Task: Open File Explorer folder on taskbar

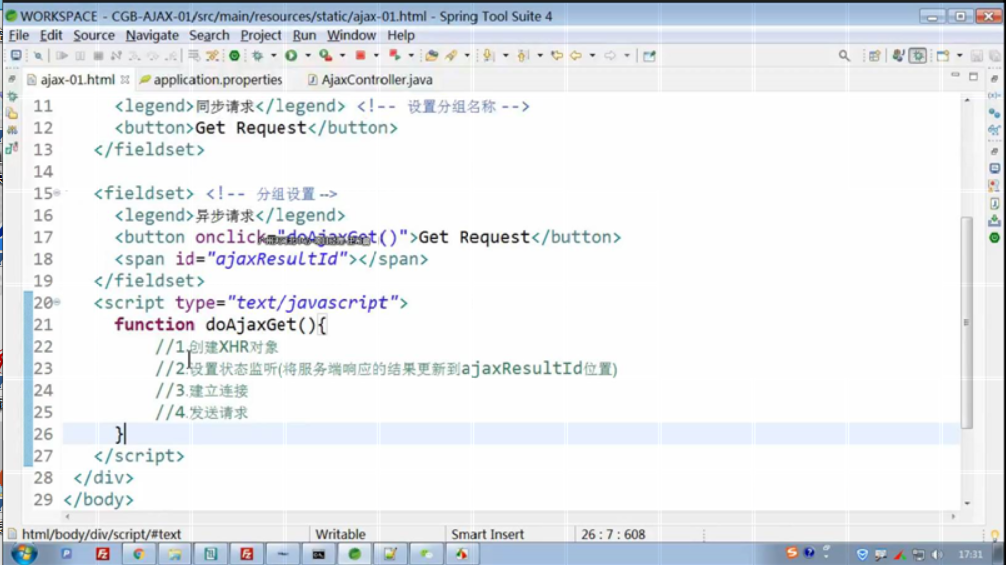Action: coord(175,554)
